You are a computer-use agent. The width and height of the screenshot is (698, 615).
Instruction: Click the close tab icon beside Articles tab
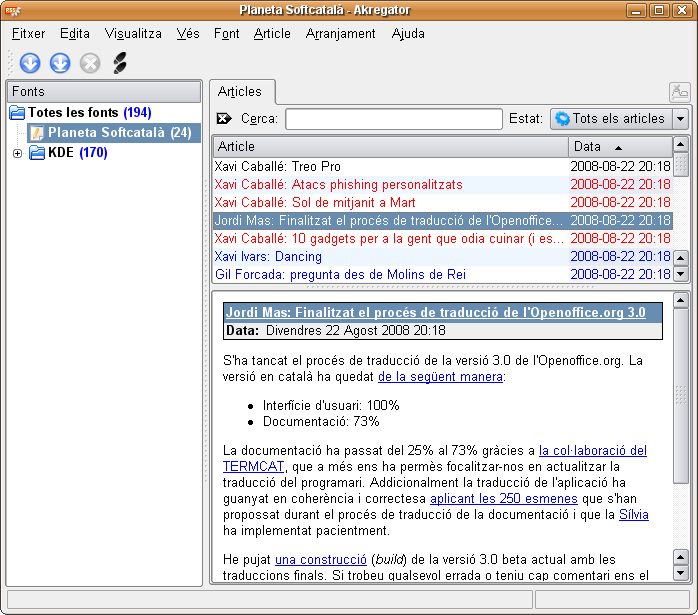(x=679, y=92)
